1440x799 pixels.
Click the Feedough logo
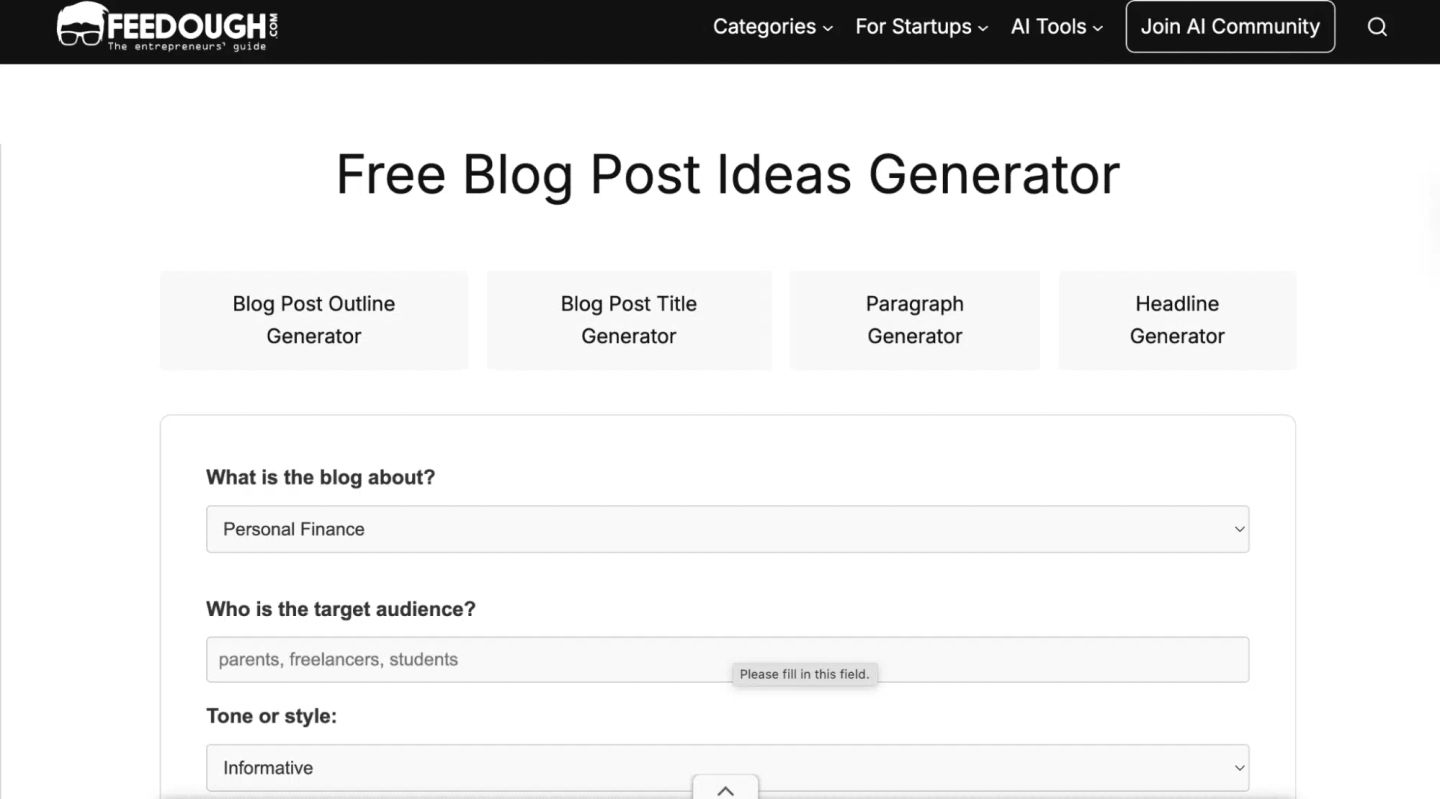[167, 26]
